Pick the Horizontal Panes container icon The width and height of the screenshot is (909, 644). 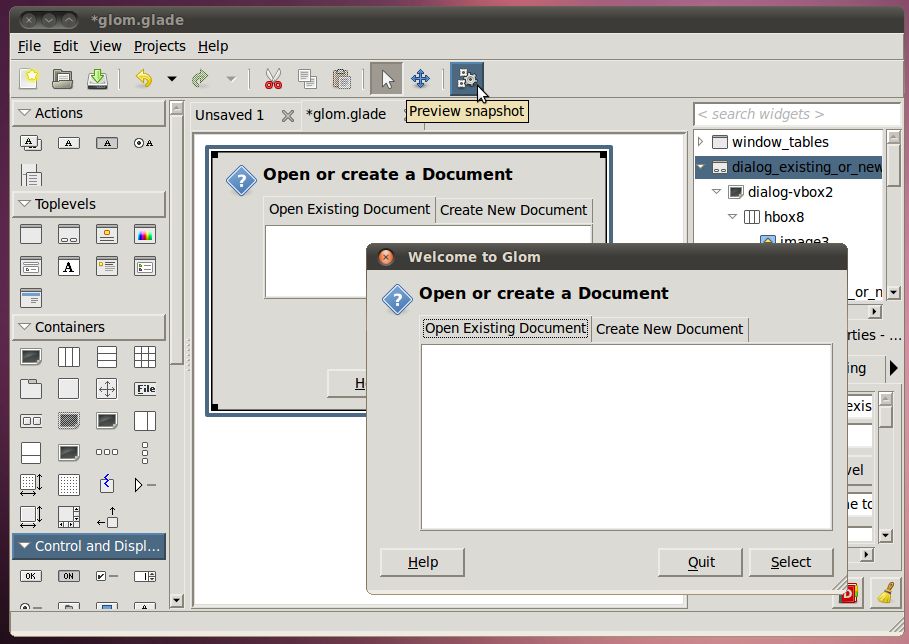click(145, 421)
